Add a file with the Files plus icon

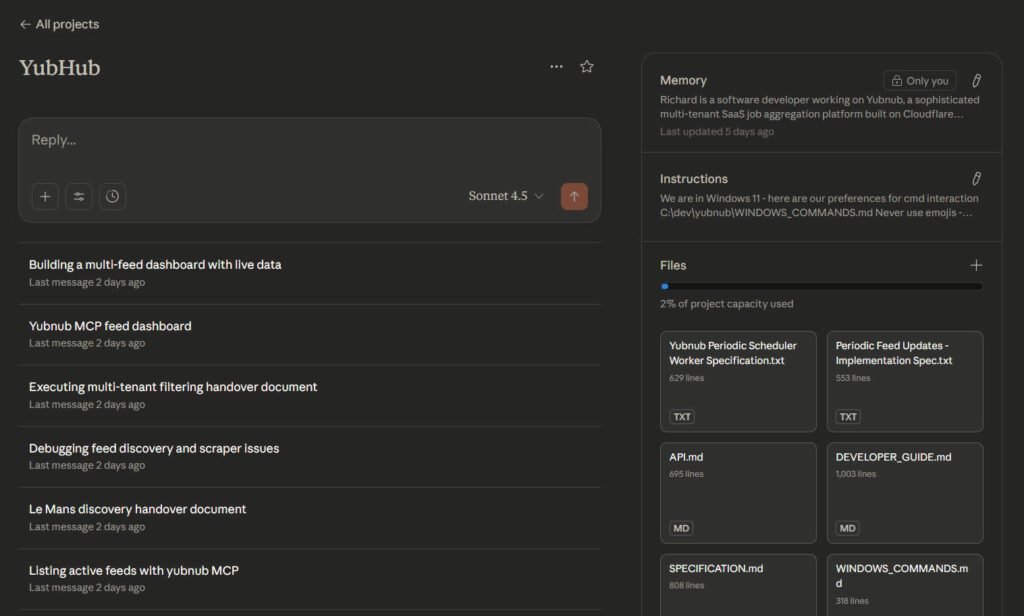pyautogui.click(x=976, y=265)
